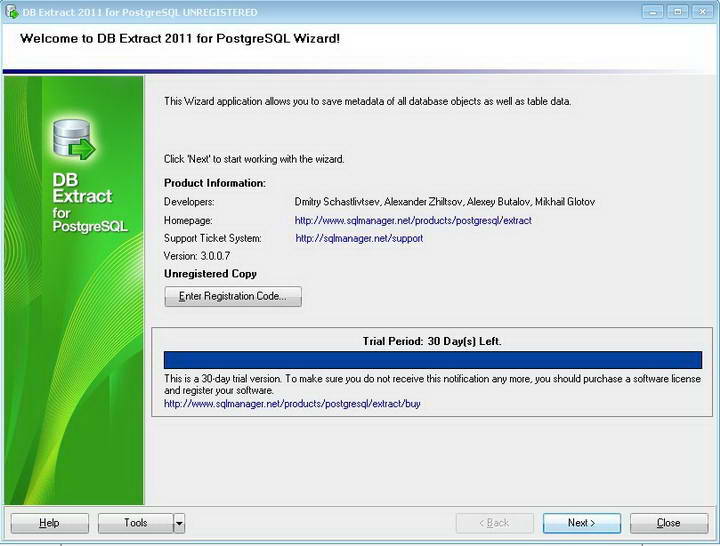Click the title bar caption text

[x=140, y=12]
